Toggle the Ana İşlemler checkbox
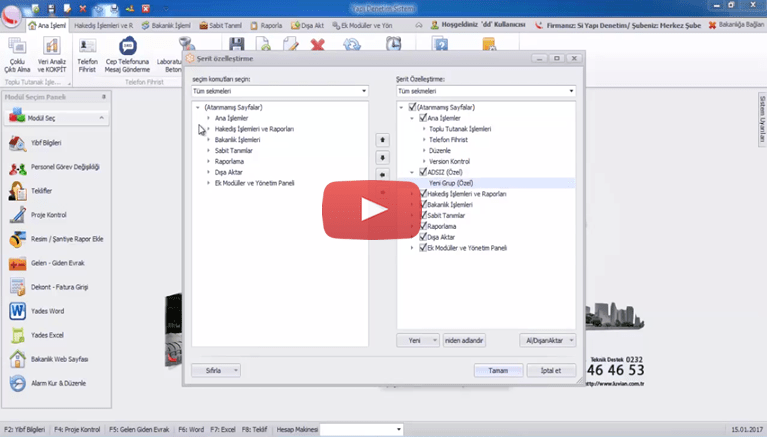This screenshot has height=437, width=767. [x=424, y=118]
